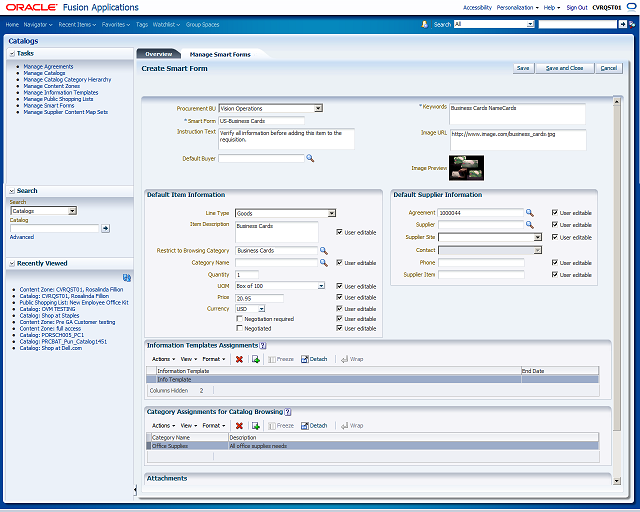
Task: Add row in Information Templates Assignments
Action: tap(256, 359)
